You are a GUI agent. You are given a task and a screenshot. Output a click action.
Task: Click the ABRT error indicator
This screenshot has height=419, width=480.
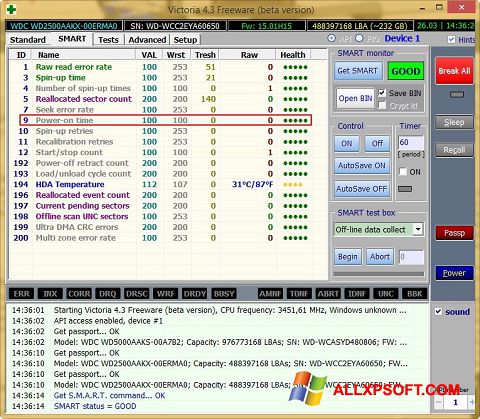click(x=328, y=294)
